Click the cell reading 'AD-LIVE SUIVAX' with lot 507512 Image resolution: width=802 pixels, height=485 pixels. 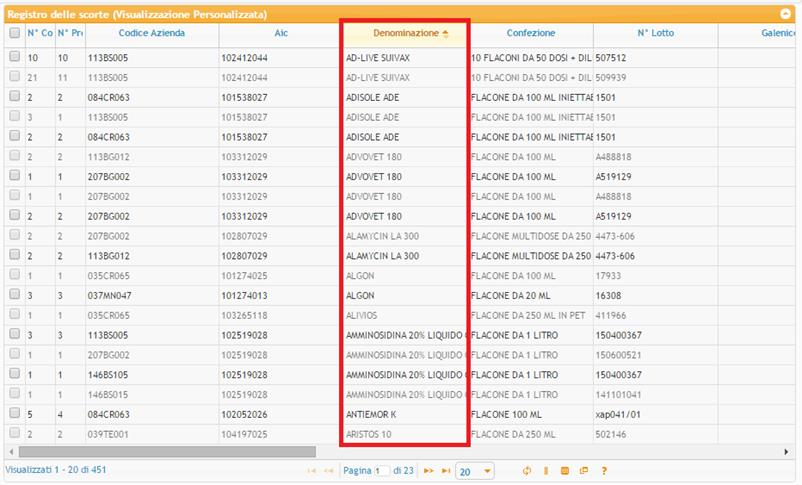click(x=377, y=58)
